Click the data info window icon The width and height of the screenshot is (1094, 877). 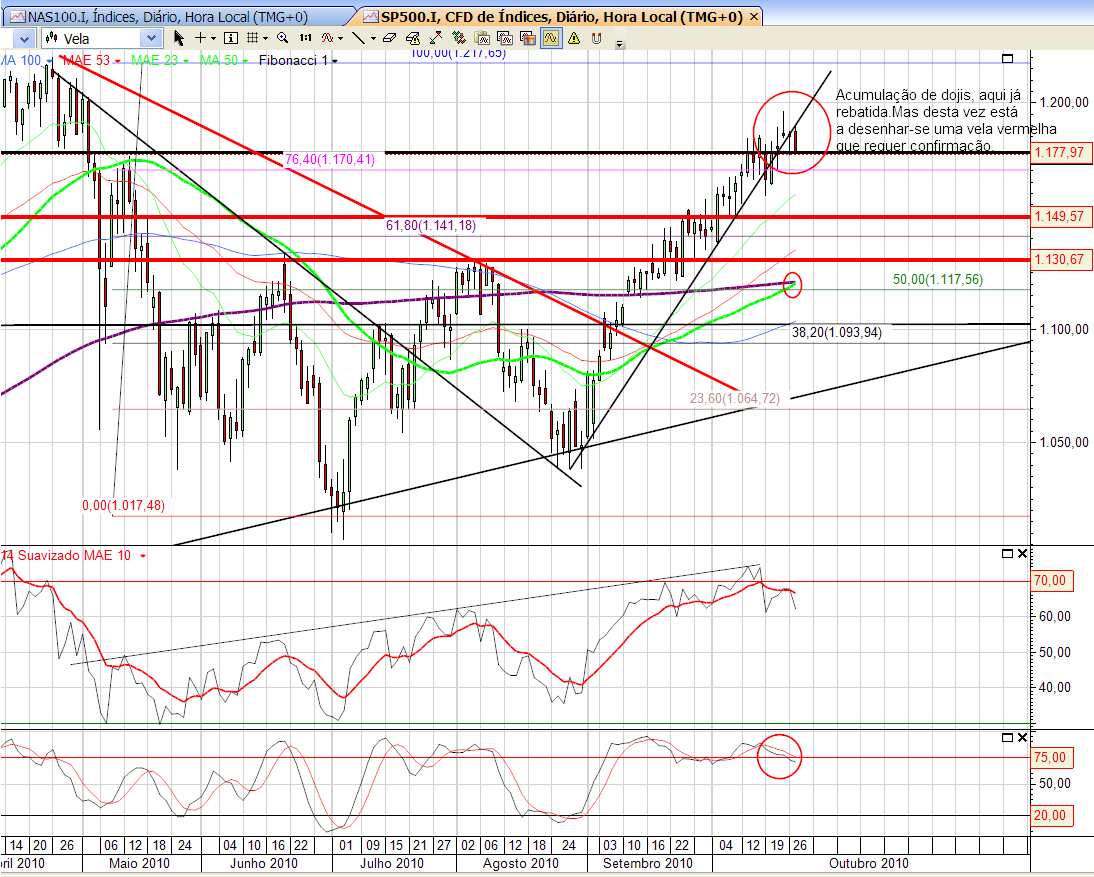pos(231,38)
